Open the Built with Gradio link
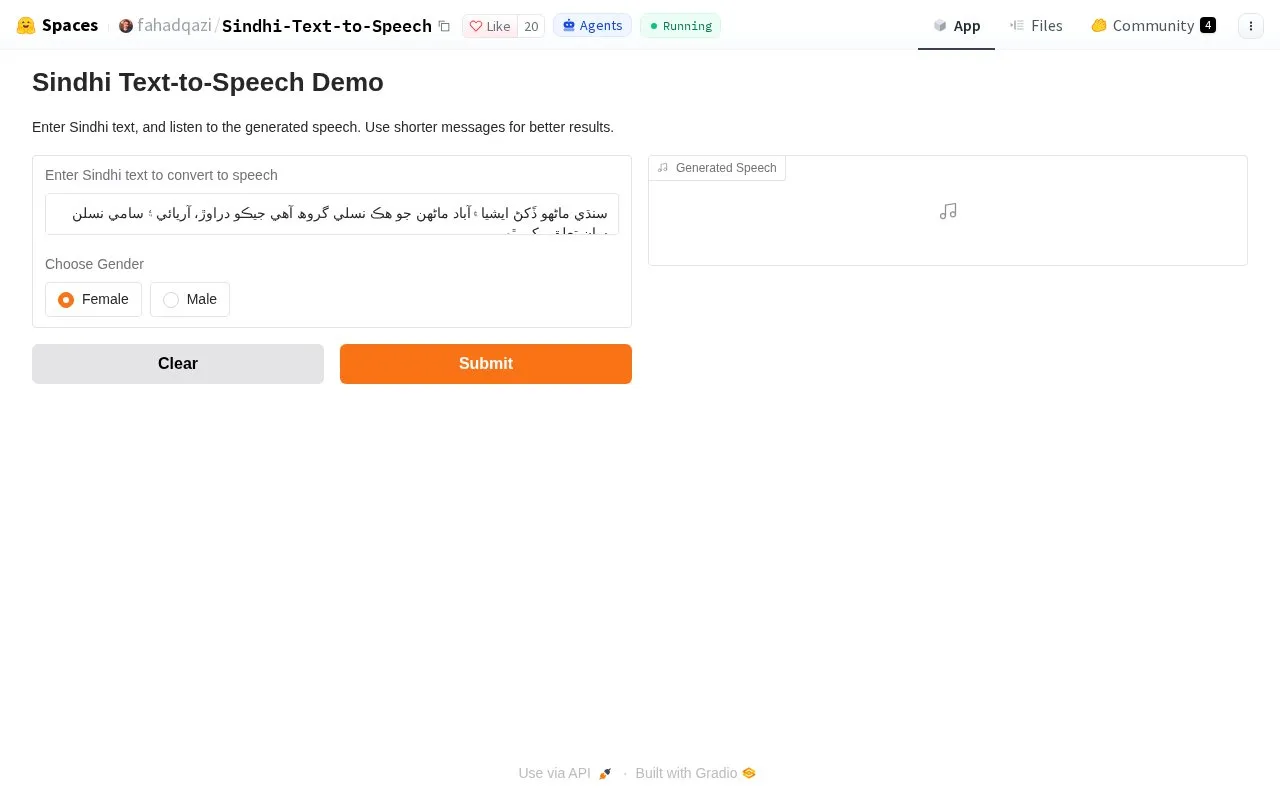Screen dimensions: 1280x800 point(696,773)
